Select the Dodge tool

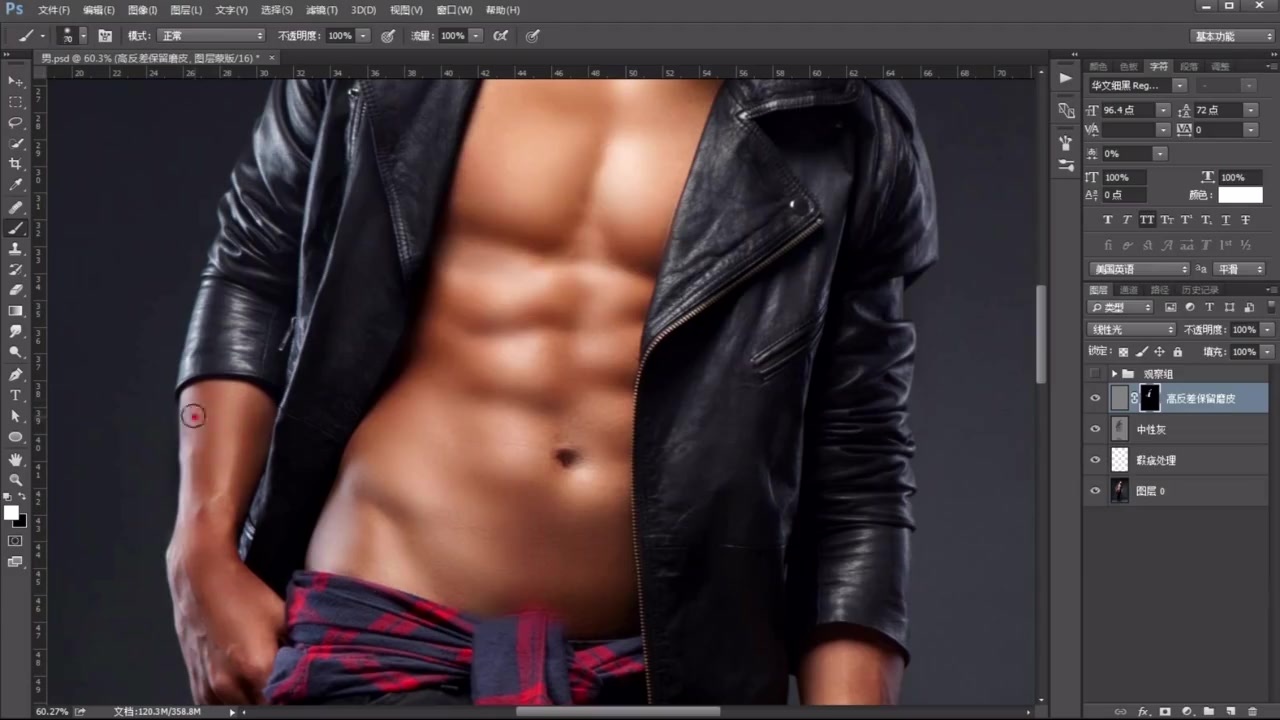16,352
